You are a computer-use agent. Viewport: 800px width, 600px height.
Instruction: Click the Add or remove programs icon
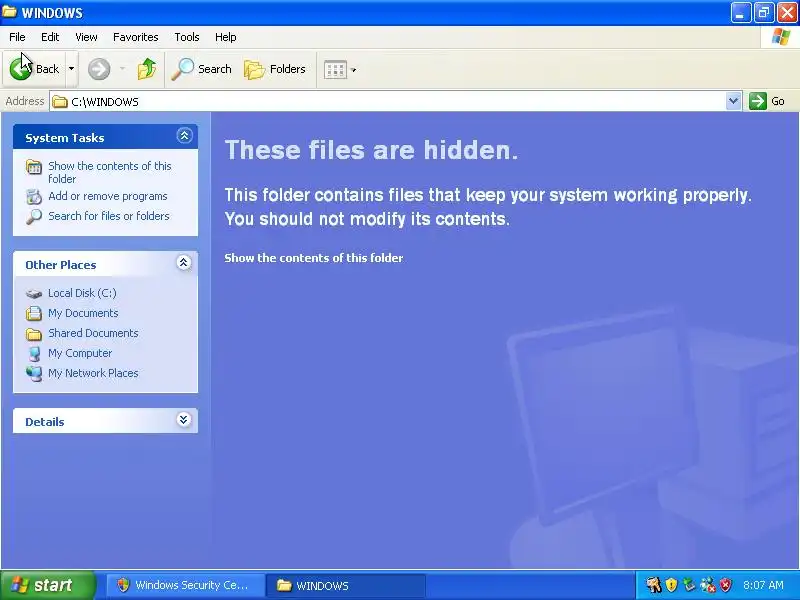34,196
